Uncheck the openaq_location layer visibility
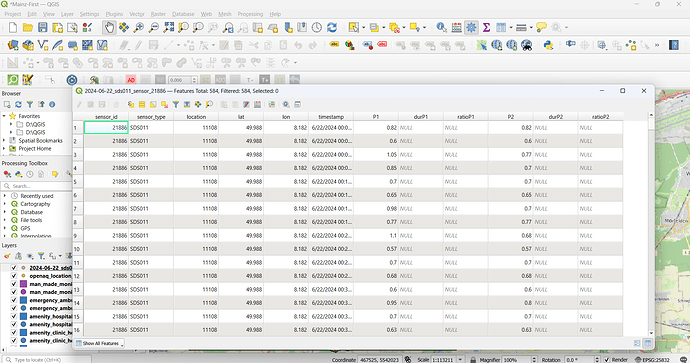The image size is (690, 363). [x=14, y=276]
